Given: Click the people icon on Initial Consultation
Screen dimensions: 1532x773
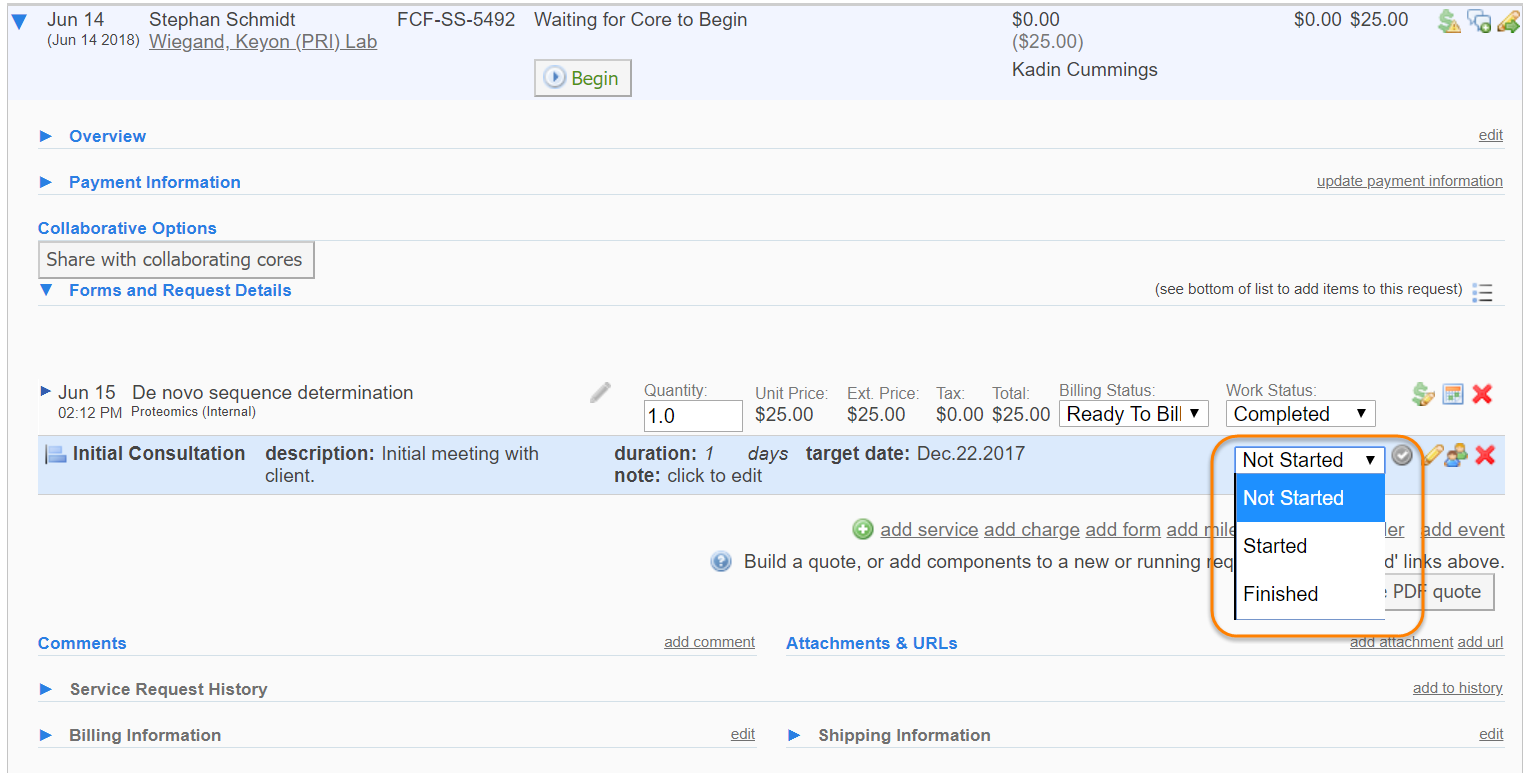Looking at the screenshot, I should pos(1457,456).
